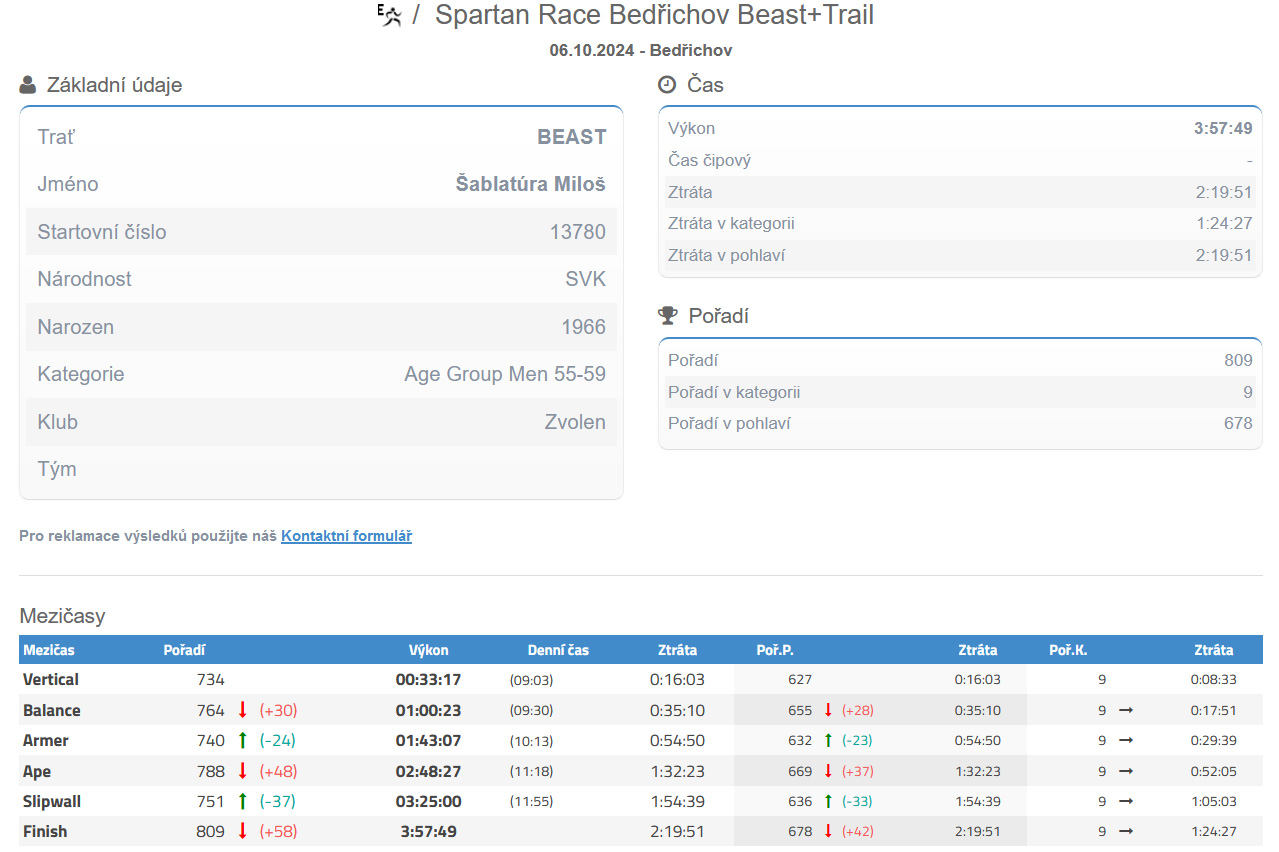Click the person icon next to Základní údaje

pyautogui.click(x=28, y=85)
